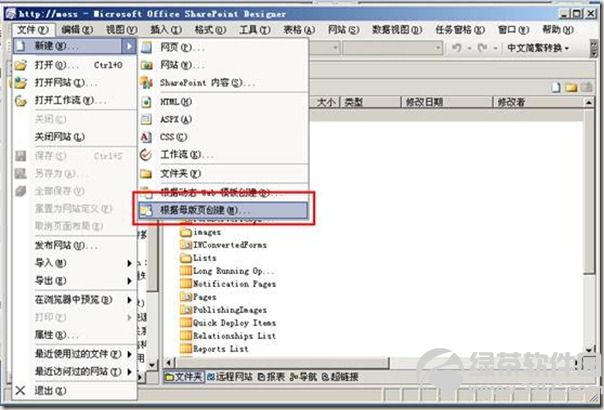The height and width of the screenshot is (410, 604).
Task: Open the IWConvertedForms folder
Action: 230,245
